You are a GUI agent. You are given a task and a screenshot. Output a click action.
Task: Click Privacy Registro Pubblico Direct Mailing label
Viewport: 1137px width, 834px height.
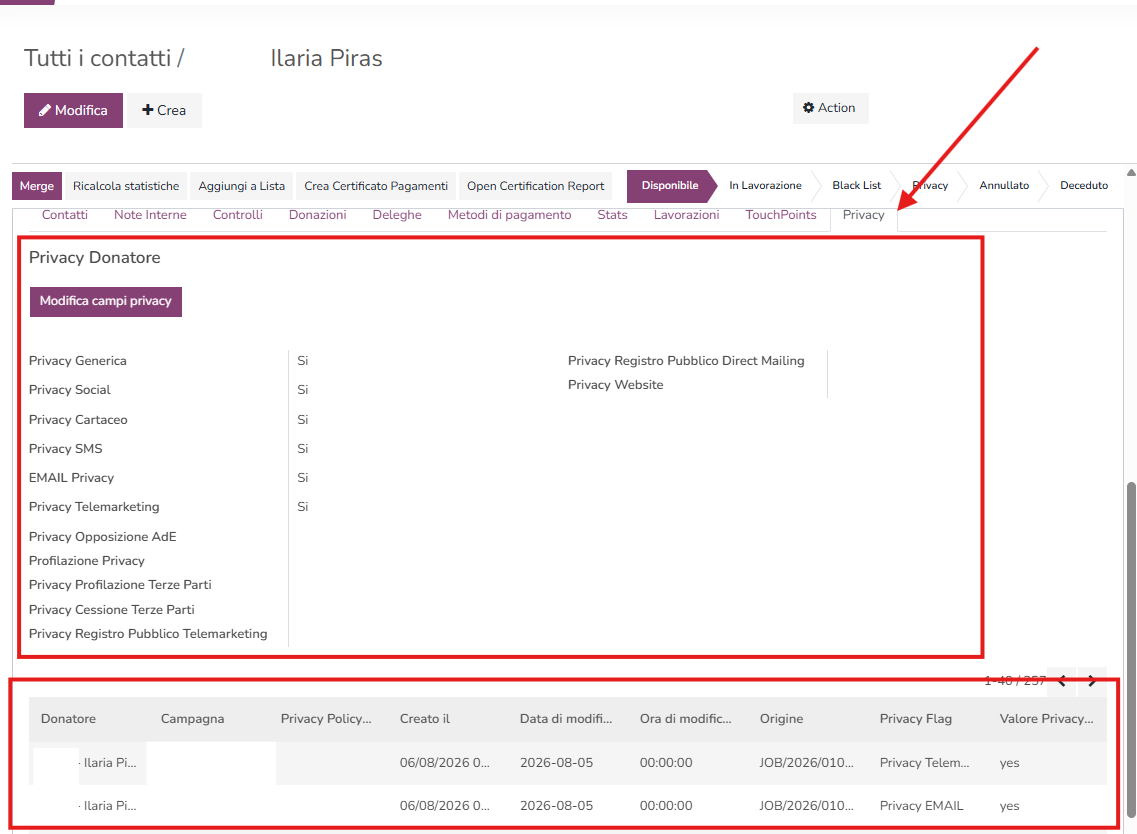click(686, 361)
